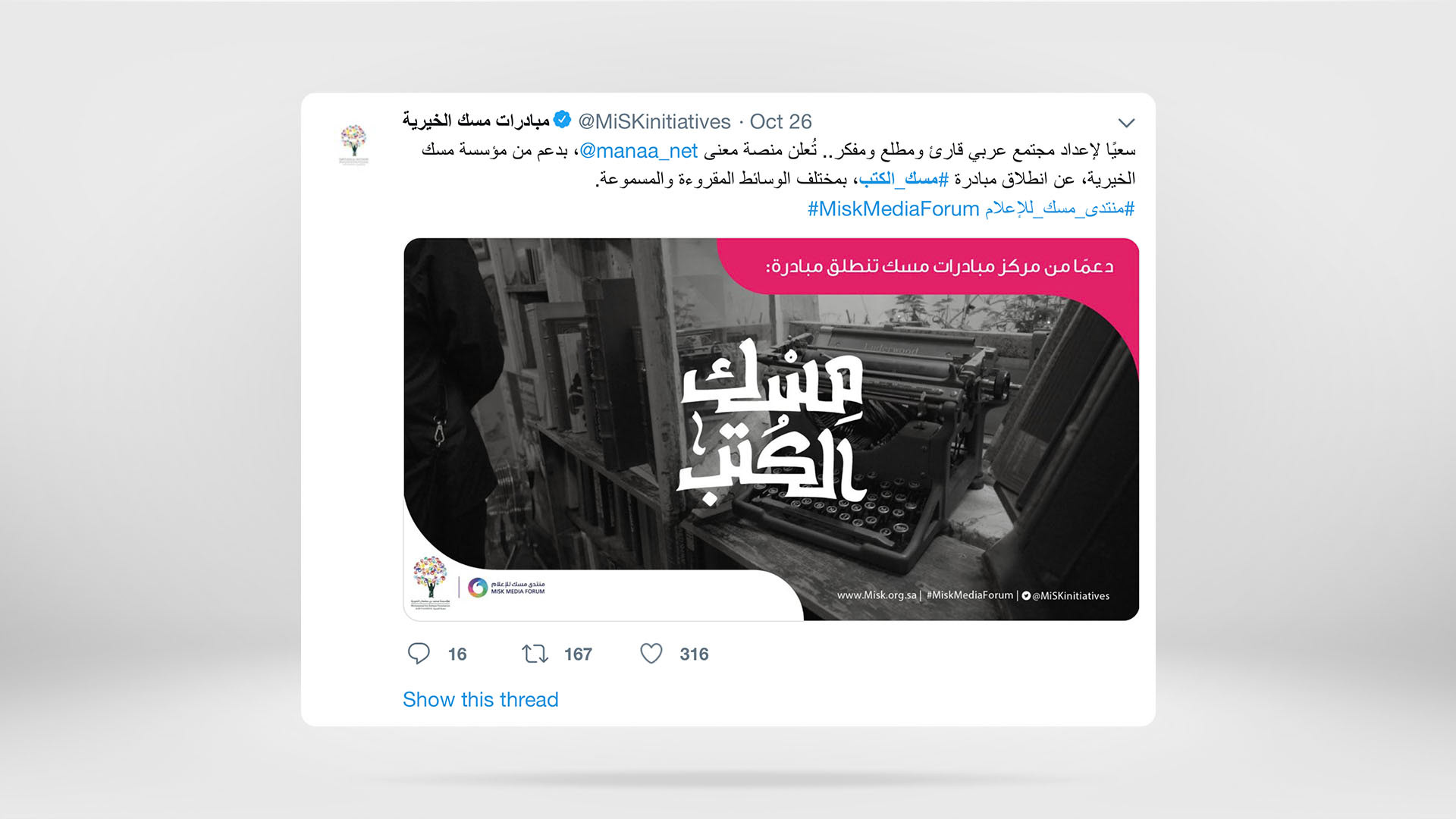Screen dimensions: 1456x819
Task: Click the Arabic #منتدى_مسك_للإعلام hashtag
Action: point(1060,209)
